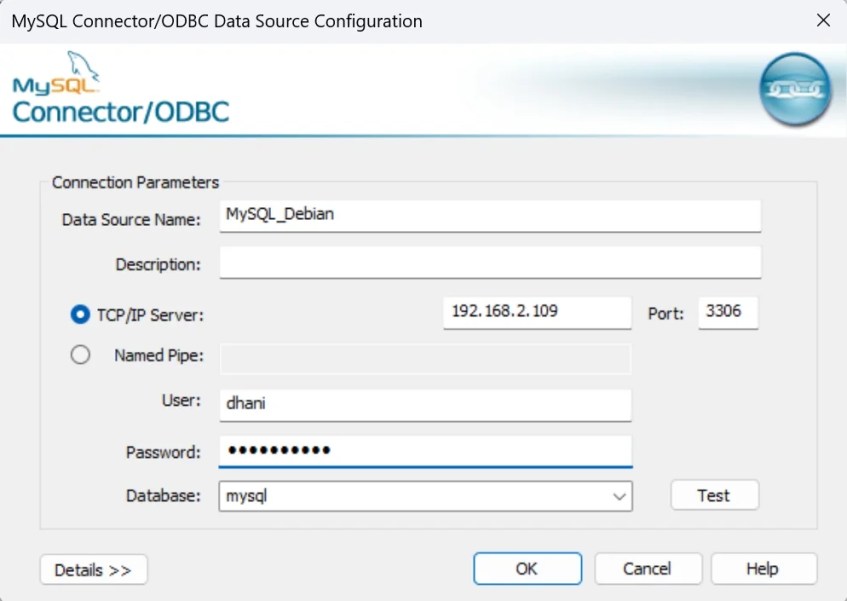847x601 pixels.
Task: Click the Data Source Name label
Action: pos(131,220)
